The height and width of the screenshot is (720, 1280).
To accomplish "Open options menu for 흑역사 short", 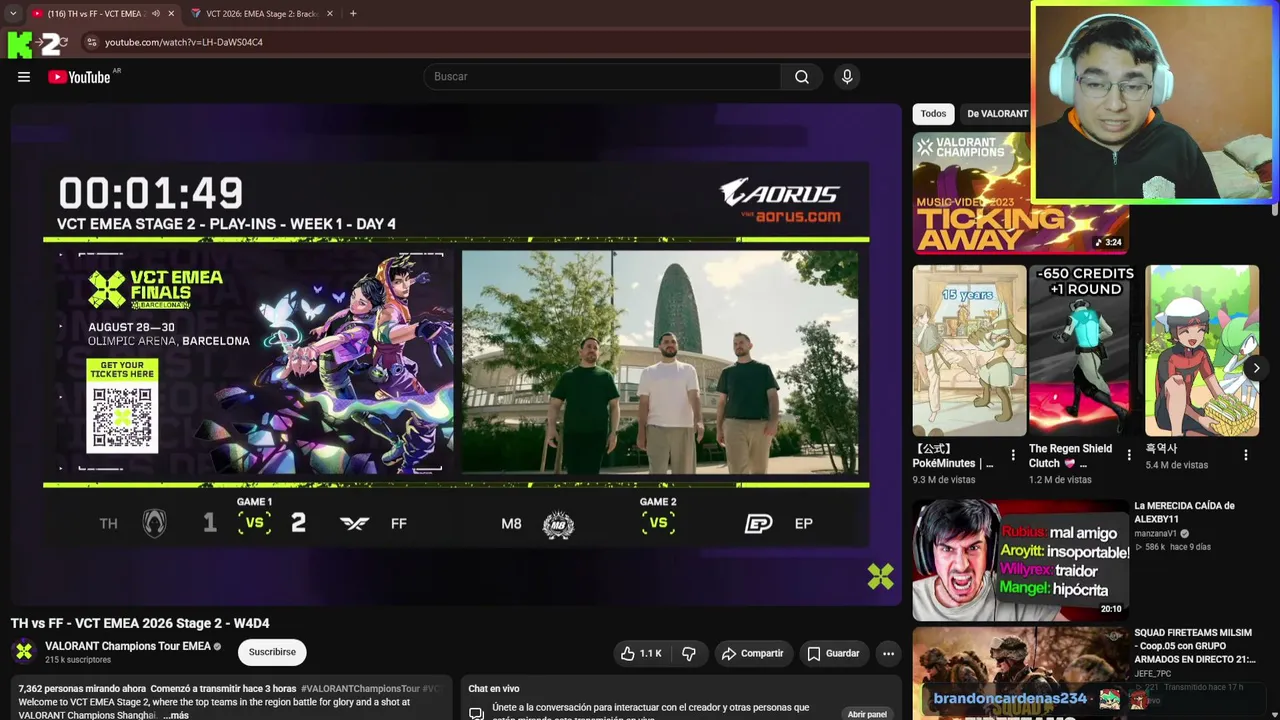I will point(1246,455).
